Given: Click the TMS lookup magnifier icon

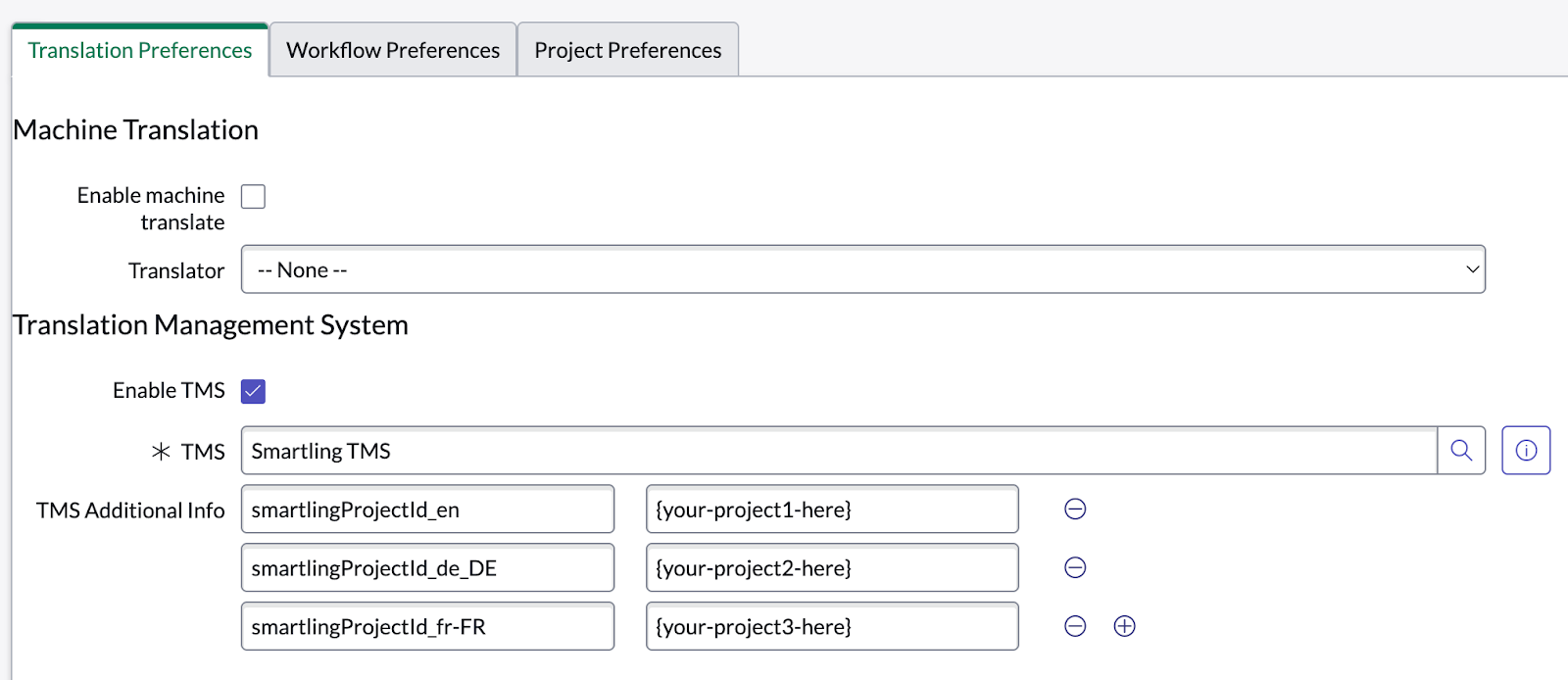Looking at the screenshot, I should pos(1461,451).
